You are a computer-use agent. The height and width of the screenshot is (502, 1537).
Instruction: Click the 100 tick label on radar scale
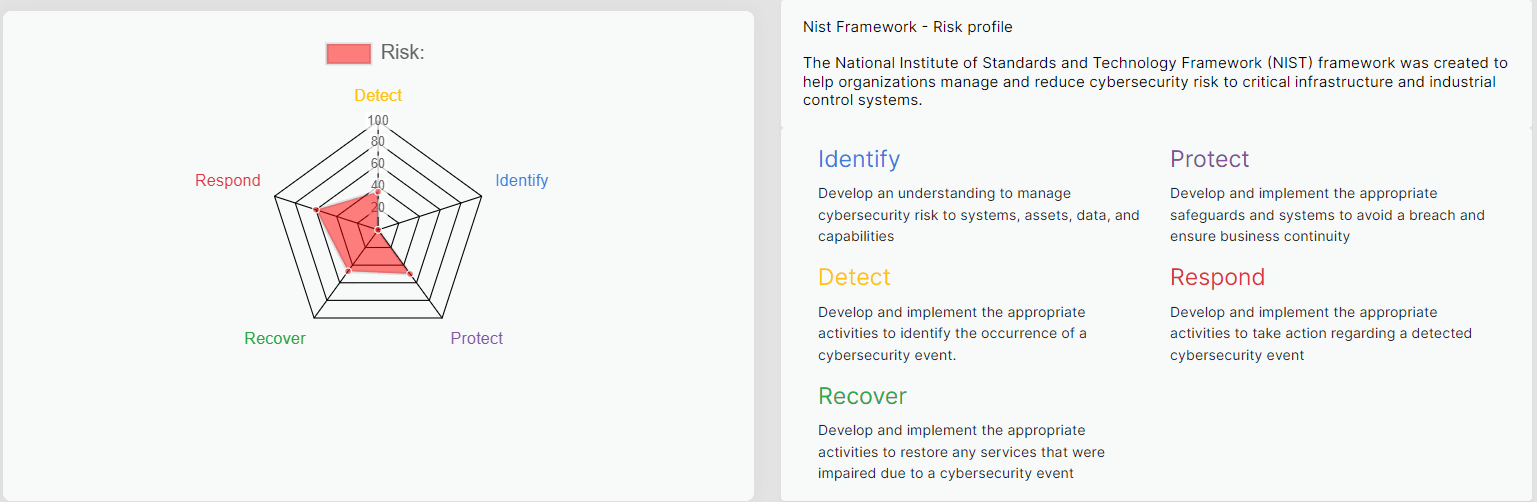tap(378, 121)
